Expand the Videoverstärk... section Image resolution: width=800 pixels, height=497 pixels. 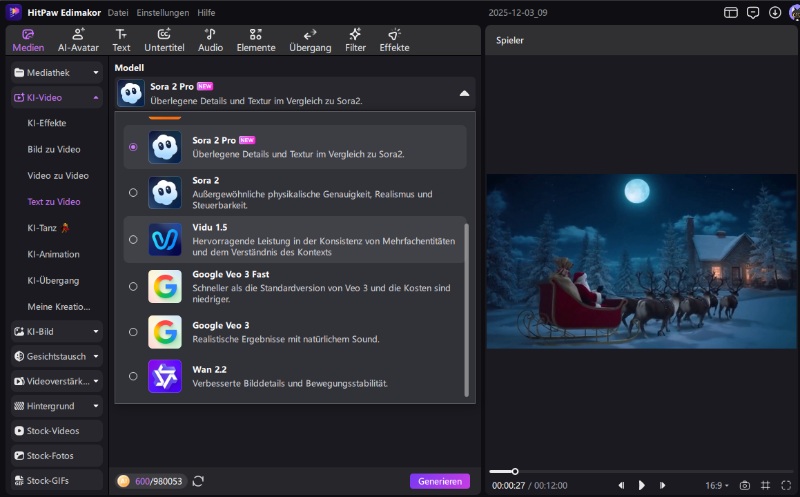57,381
